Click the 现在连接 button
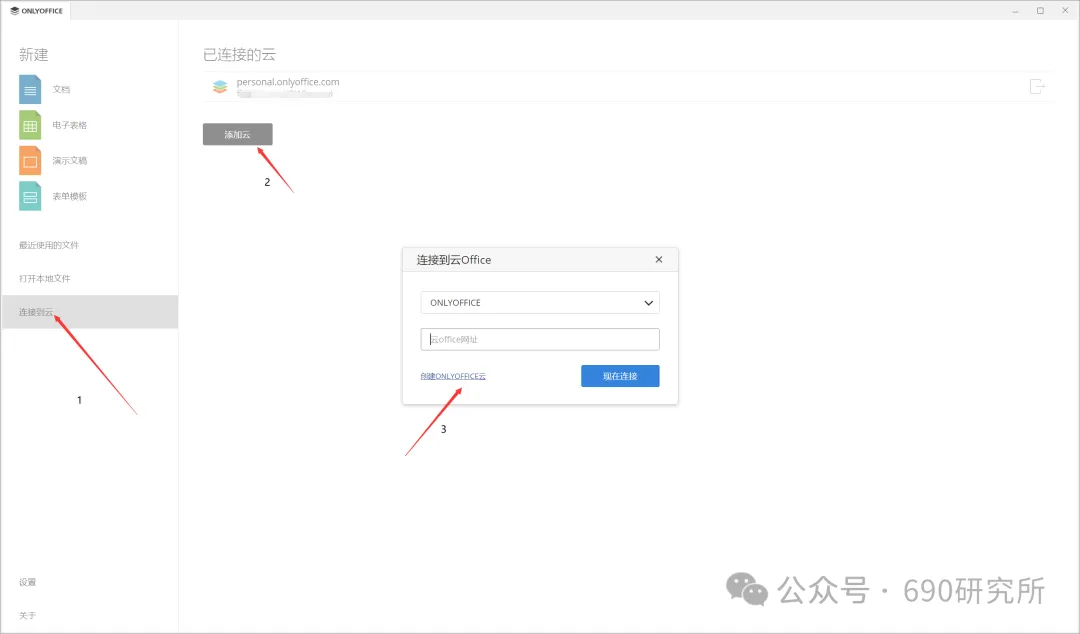 point(620,376)
